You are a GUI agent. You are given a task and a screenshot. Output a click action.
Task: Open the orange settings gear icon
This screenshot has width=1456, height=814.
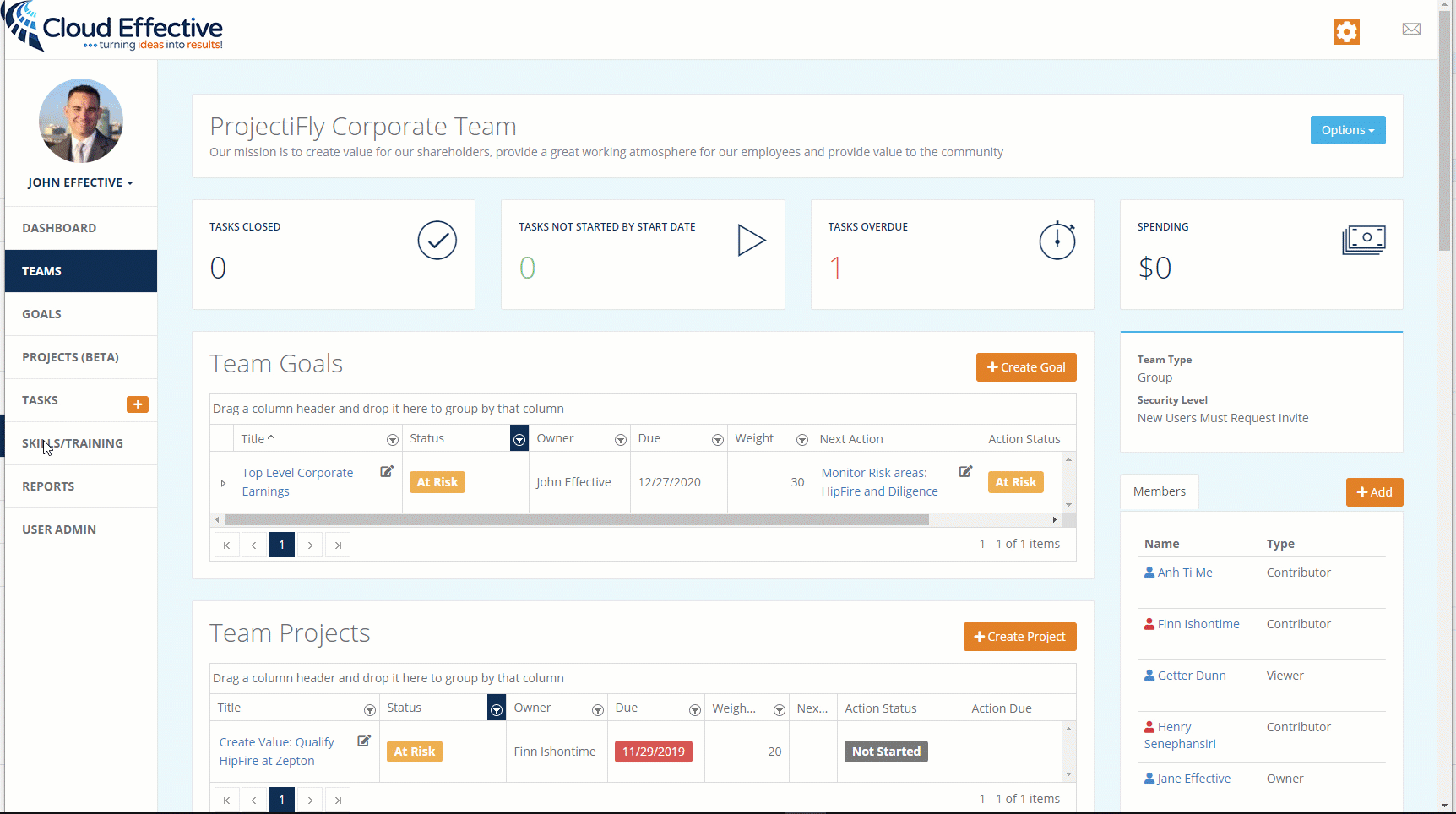1346,31
